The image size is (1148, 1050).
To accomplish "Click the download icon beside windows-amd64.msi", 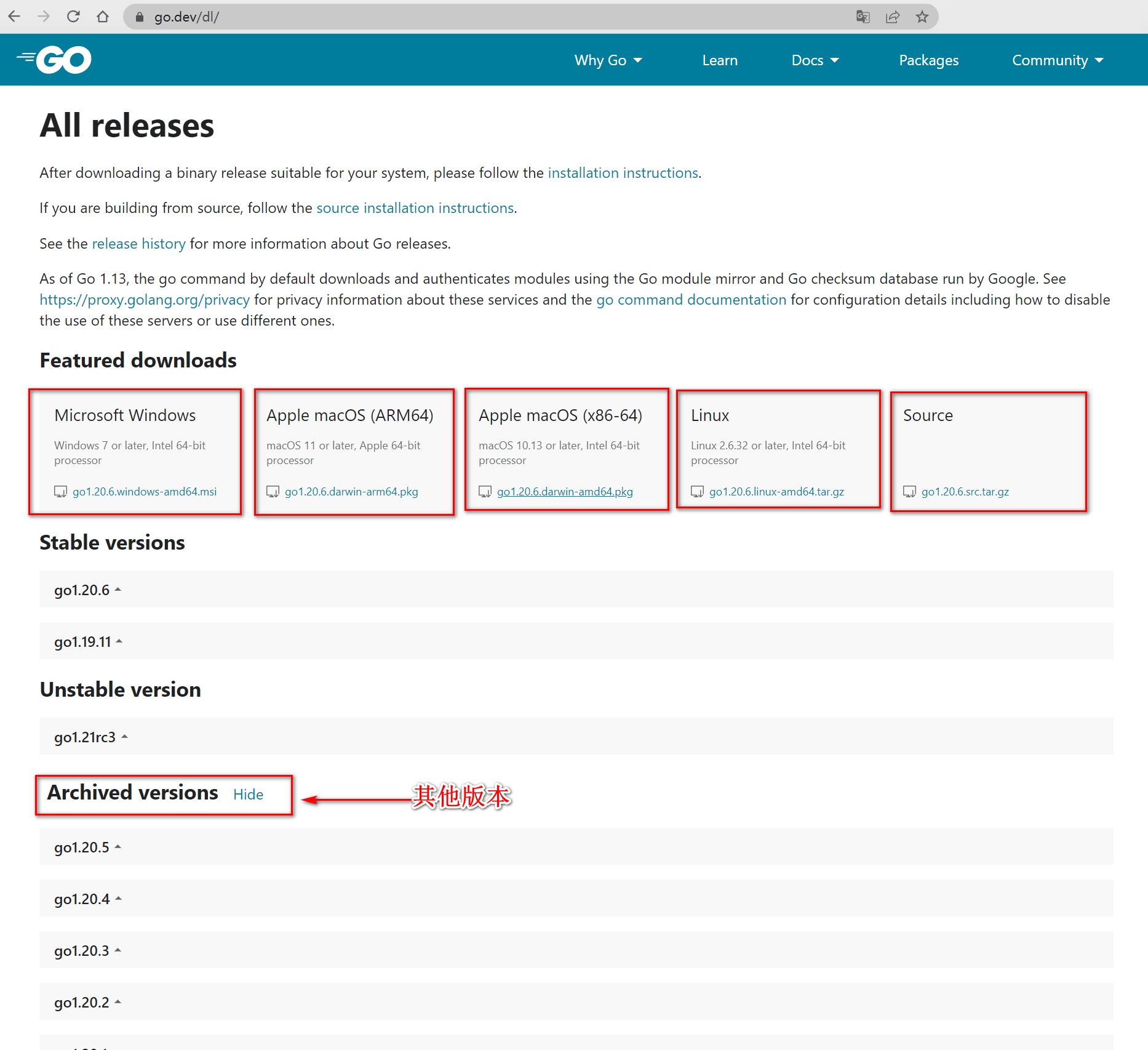I will (60, 491).
